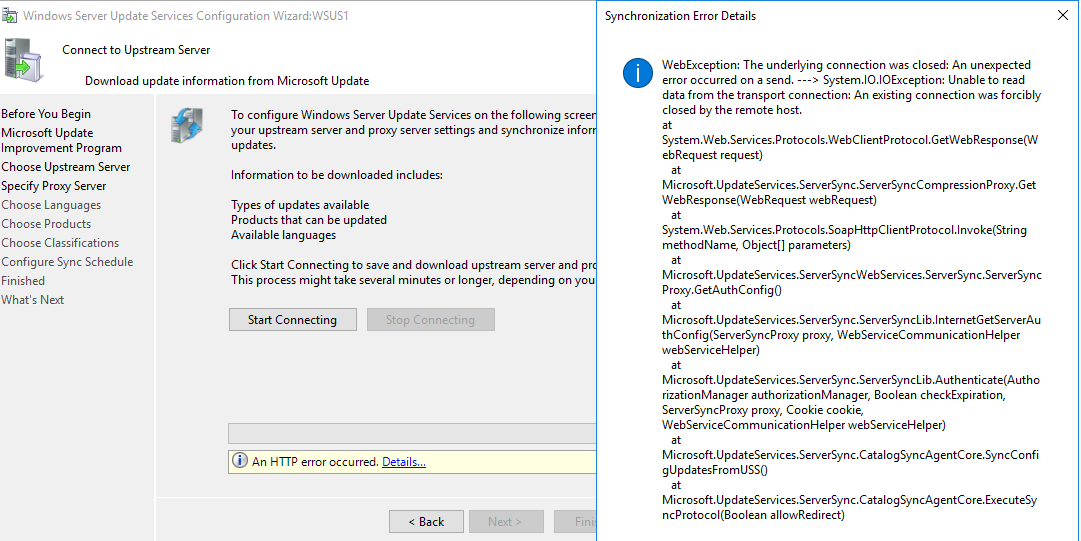Image resolution: width=1081 pixels, height=541 pixels.
Task: Click the ExecuteSyncProtocol stack trace line
Action: 851,507
